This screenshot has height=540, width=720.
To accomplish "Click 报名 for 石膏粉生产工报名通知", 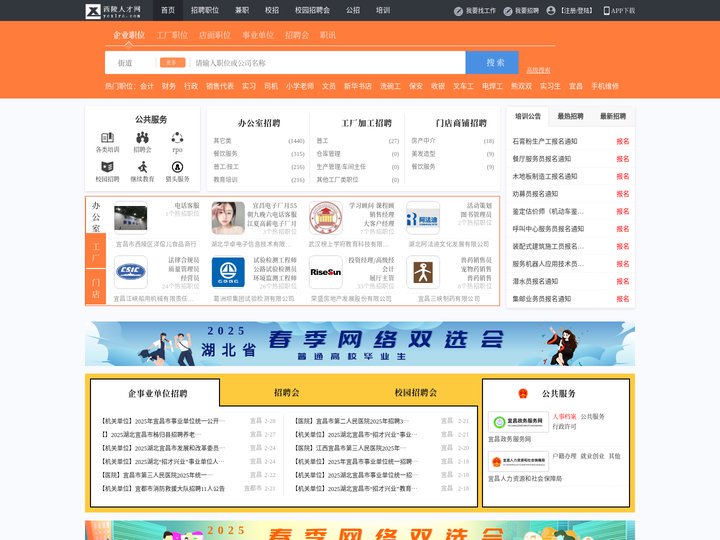I will click(623, 141).
